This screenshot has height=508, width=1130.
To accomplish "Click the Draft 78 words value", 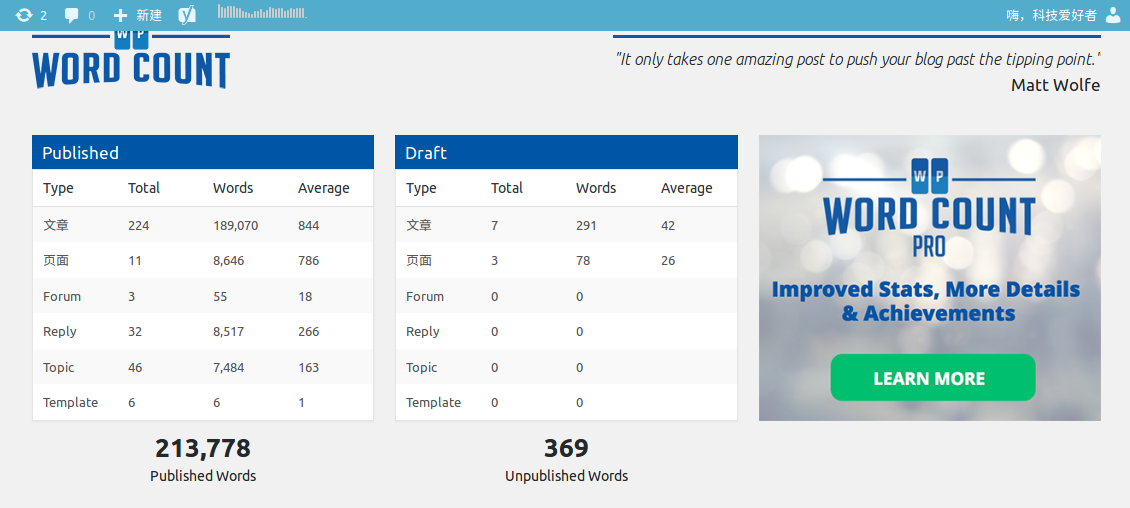I will pos(583,261).
